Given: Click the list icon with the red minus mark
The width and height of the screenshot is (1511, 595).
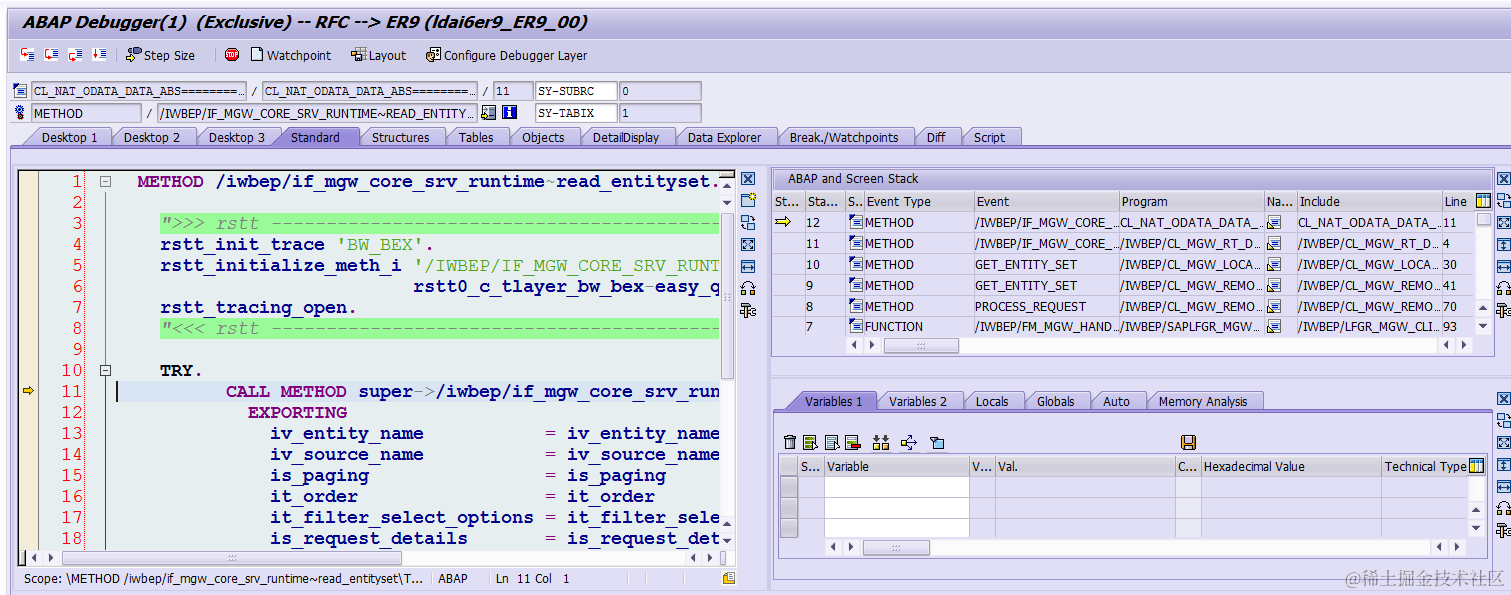Looking at the screenshot, I should (x=853, y=442).
